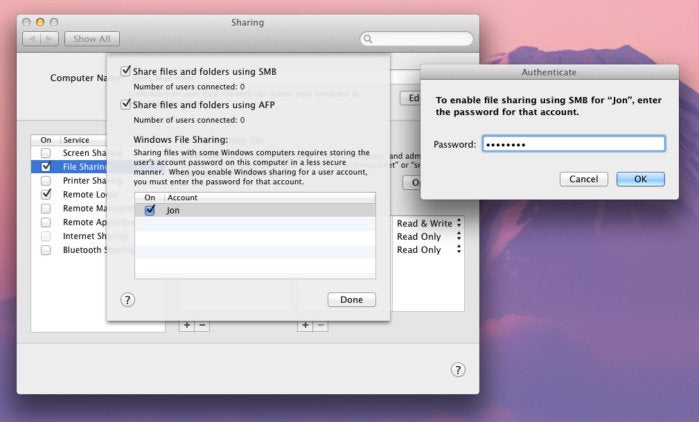The height and width of the screenshot is (422, 699).
Task: Click the remove user minus button
Action: tap(321, 325)
